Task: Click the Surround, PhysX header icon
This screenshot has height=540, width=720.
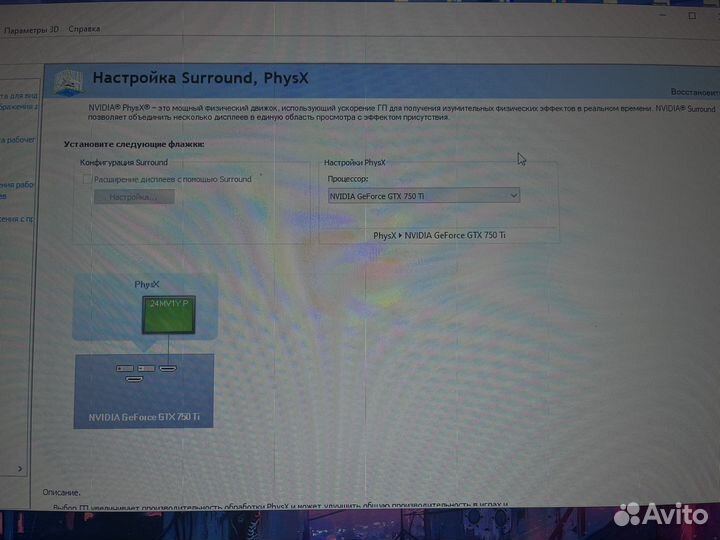Action: 67,81
